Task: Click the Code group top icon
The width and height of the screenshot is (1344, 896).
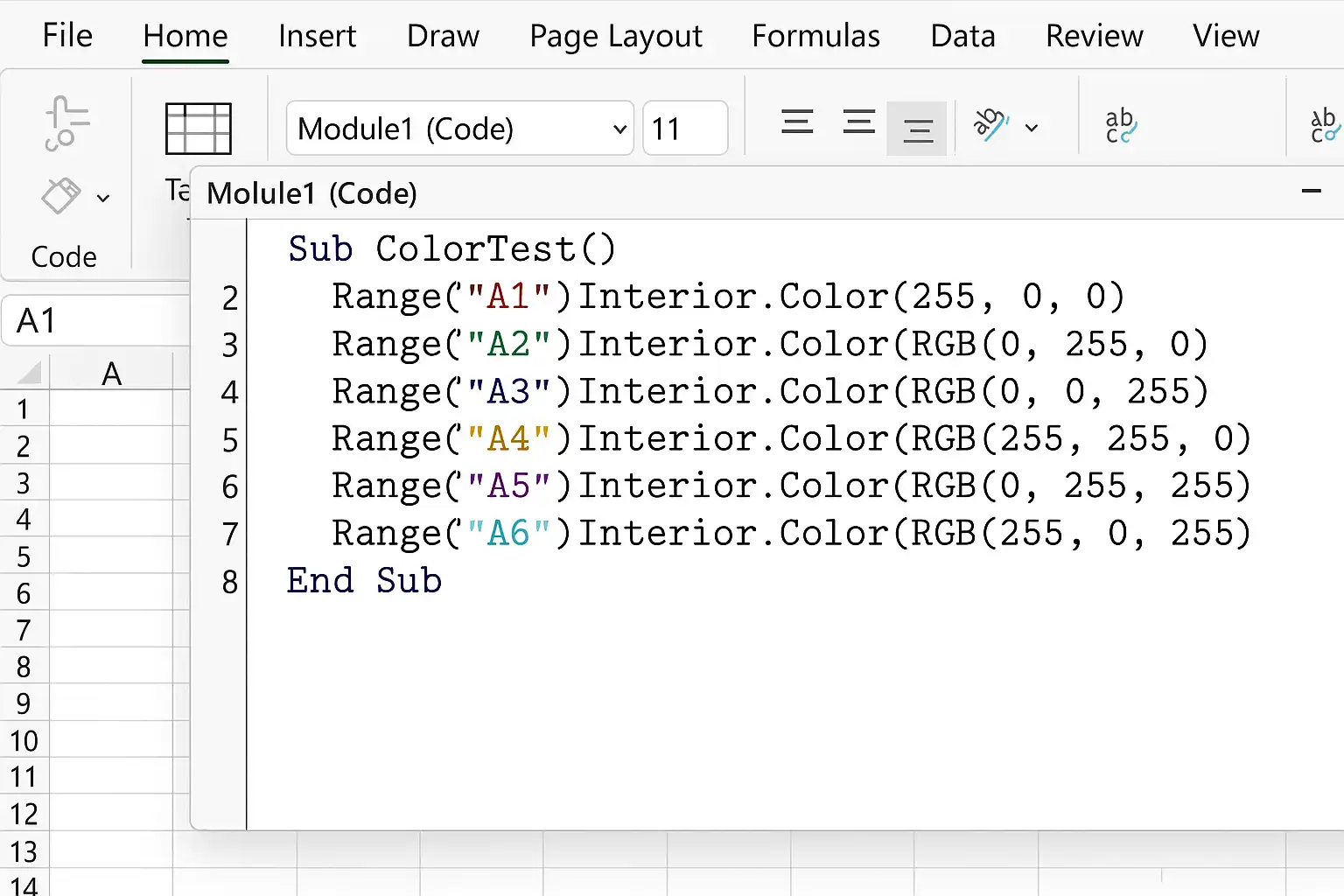Action: [x=66, y=123]
